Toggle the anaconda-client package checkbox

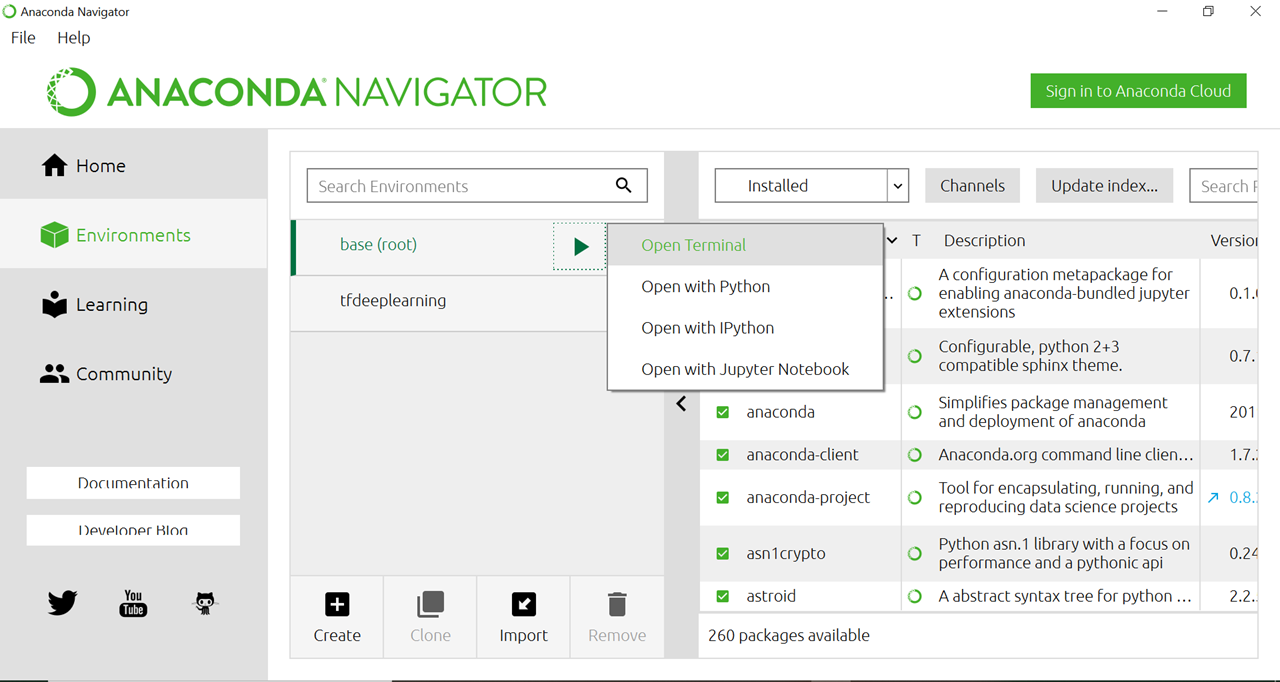pyautogui.click(x=723, y=455)
